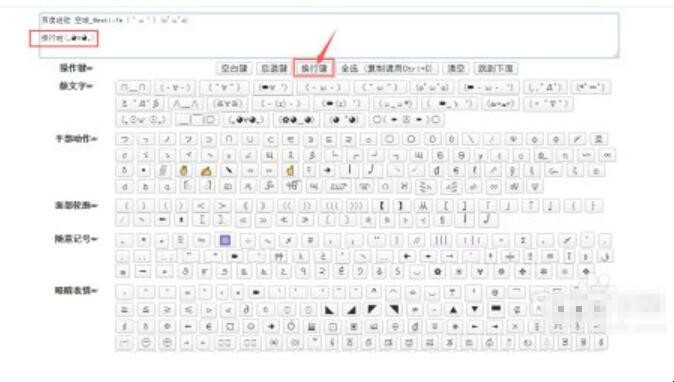Screen dimensions: 674x382
Task: Click the 全选 select-all button
Action: point(386,68)
